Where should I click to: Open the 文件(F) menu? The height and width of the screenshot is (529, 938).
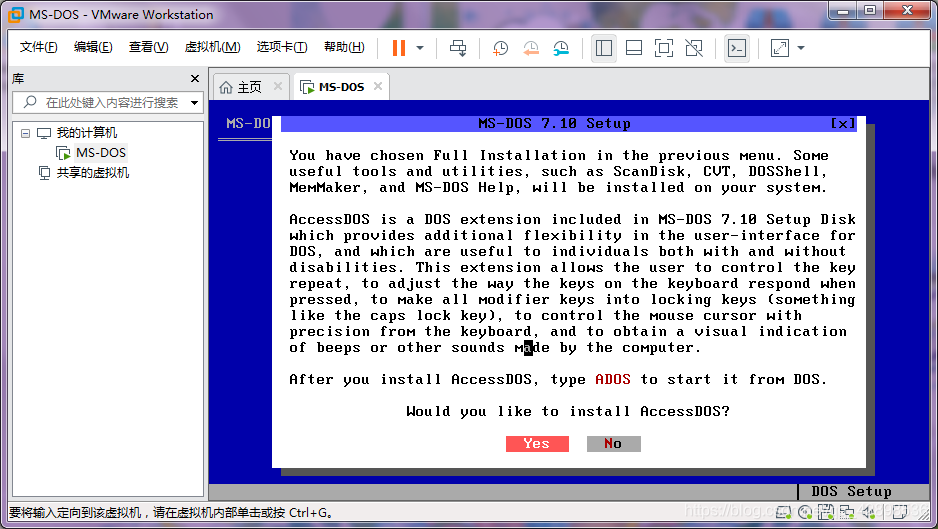point(38,47)
